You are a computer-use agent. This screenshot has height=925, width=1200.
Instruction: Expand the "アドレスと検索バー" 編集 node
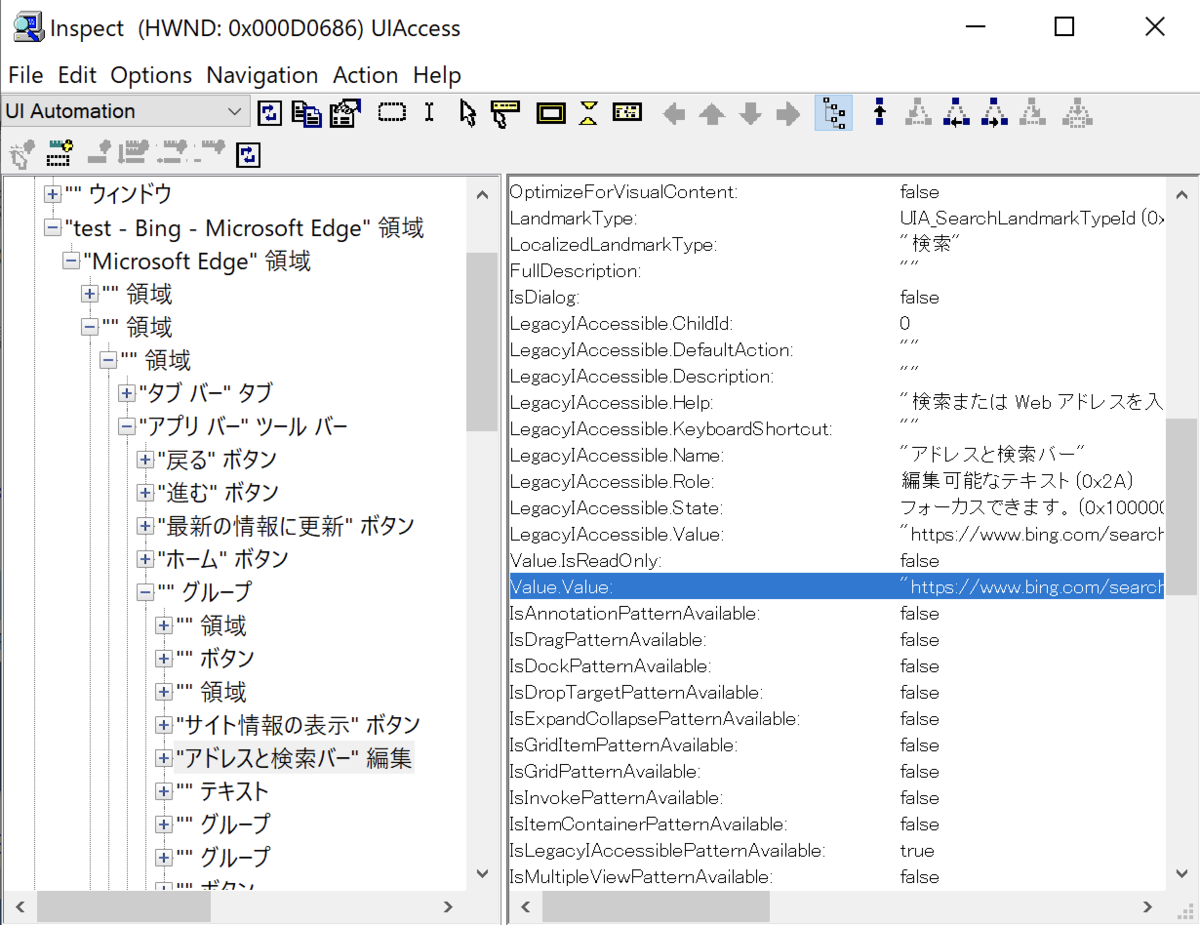tap(164, 758)
